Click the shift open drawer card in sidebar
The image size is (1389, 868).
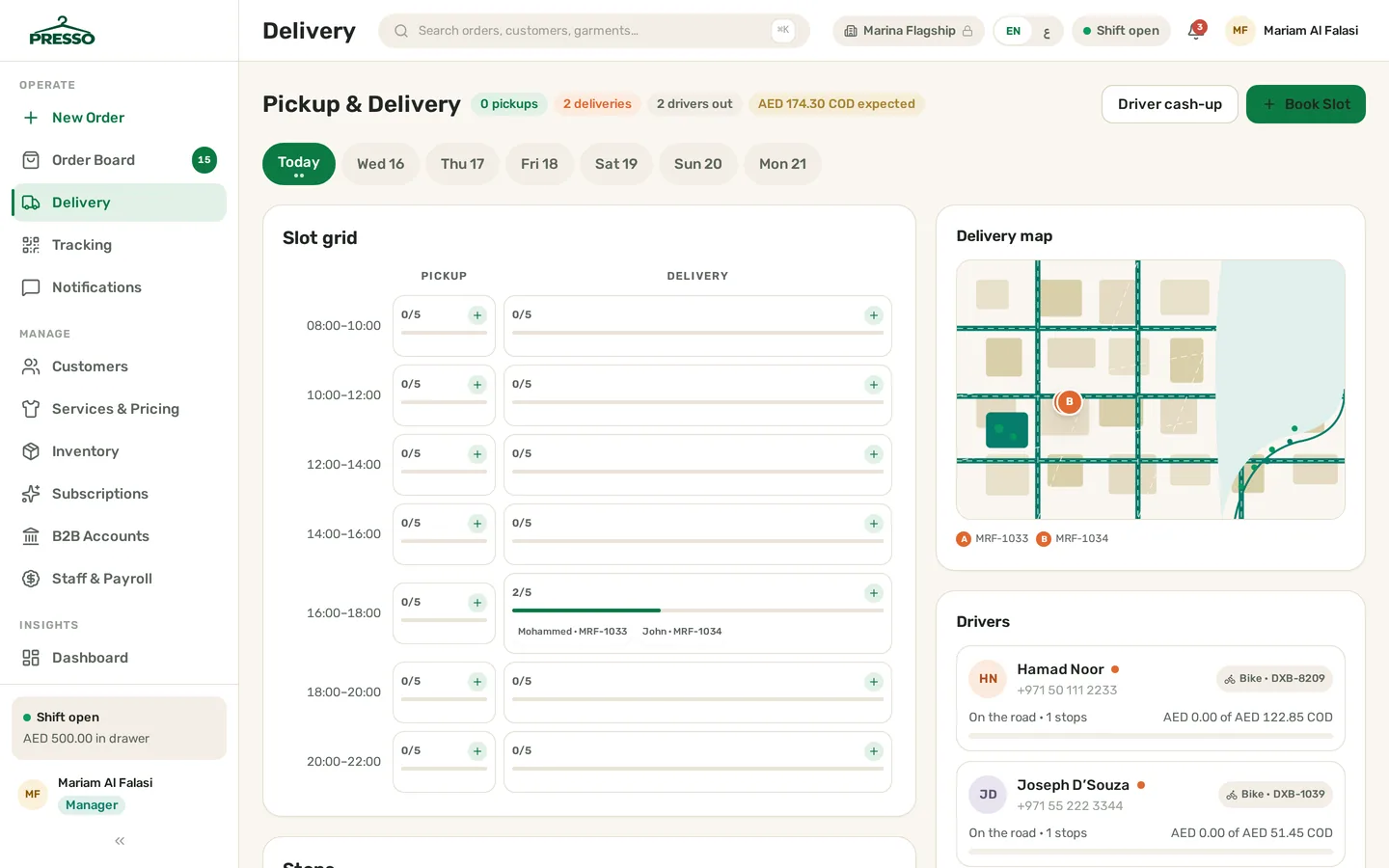tap(119, 728)
